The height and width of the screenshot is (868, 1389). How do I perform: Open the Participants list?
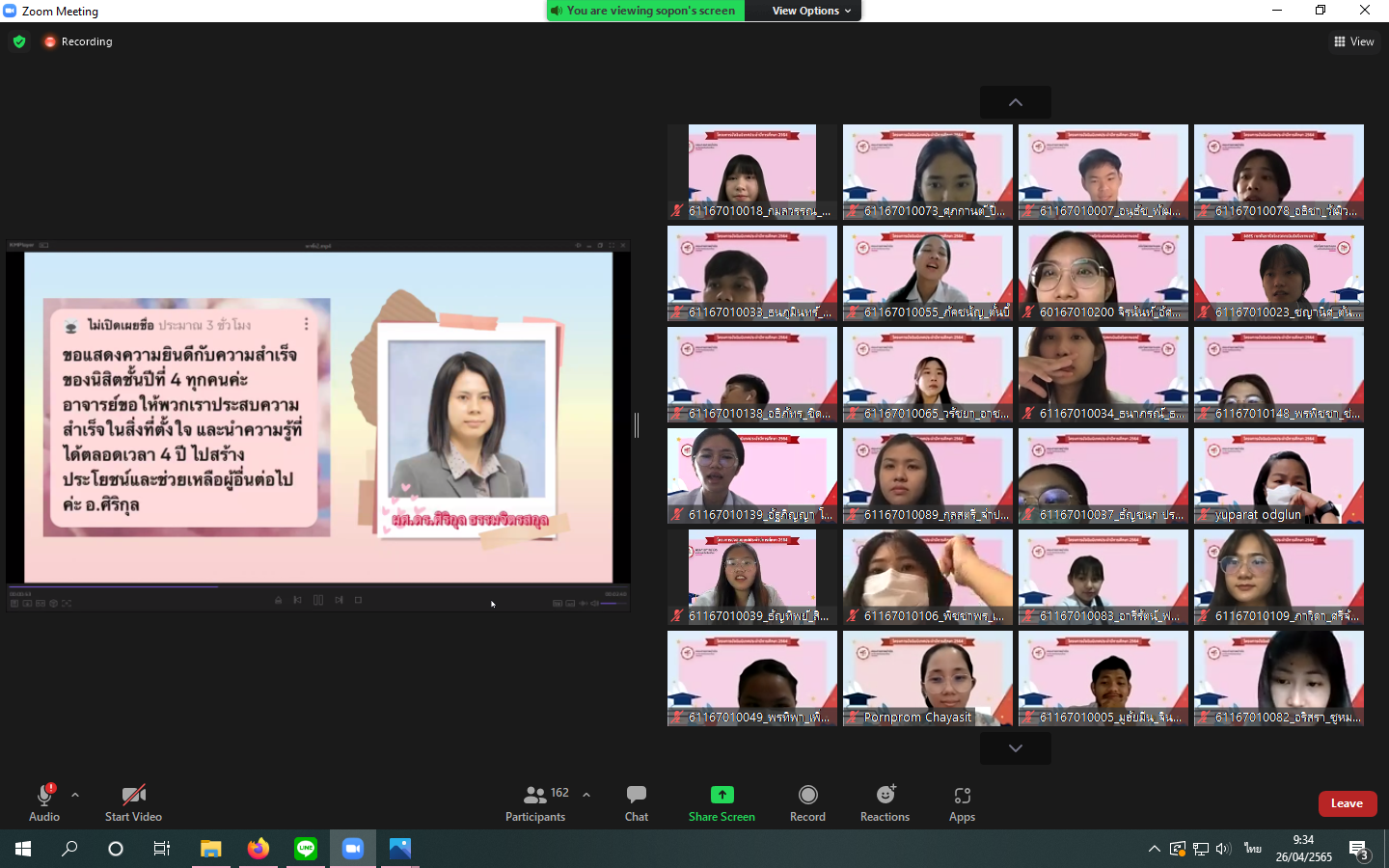pos(536,802)
